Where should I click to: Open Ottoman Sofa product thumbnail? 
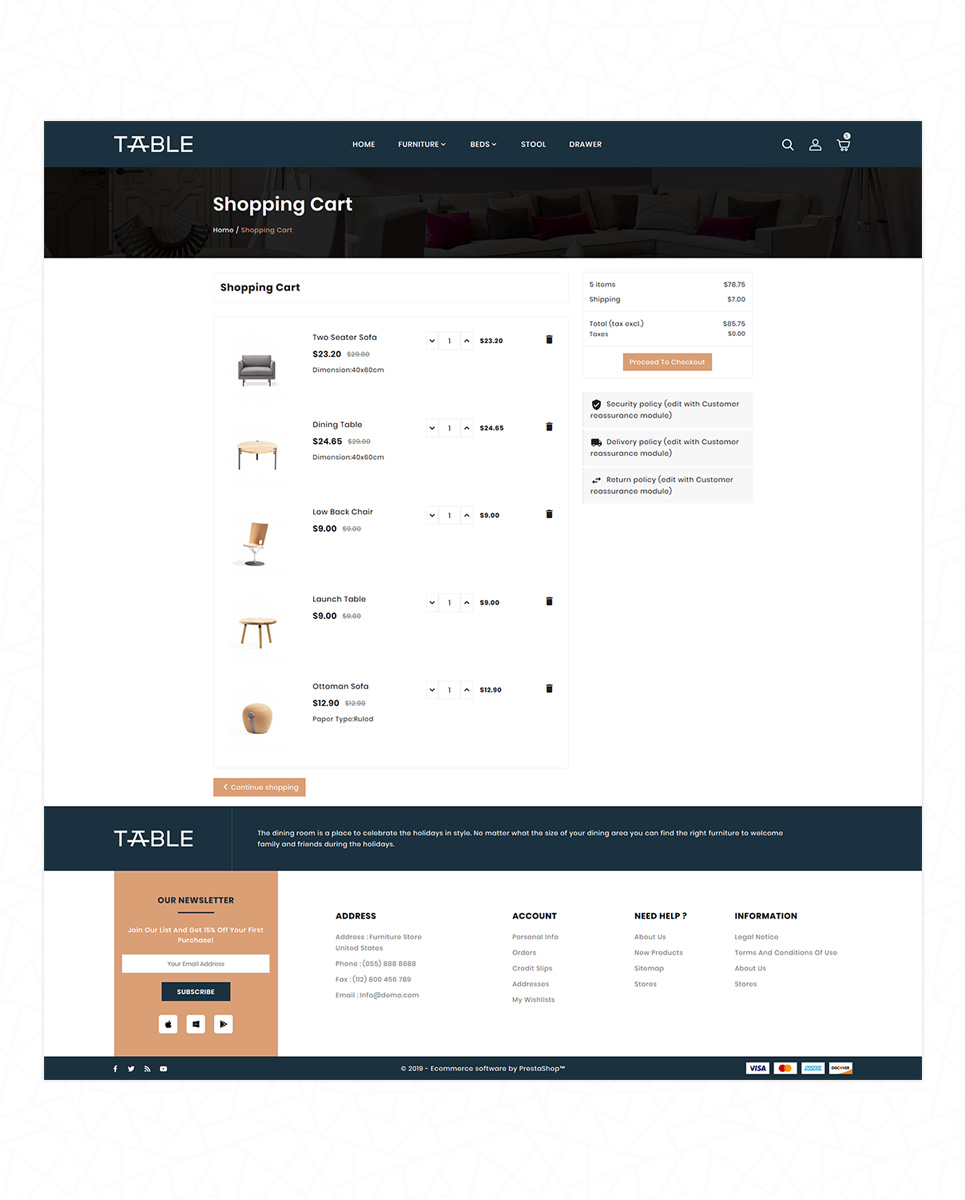[x=257, y=717]
